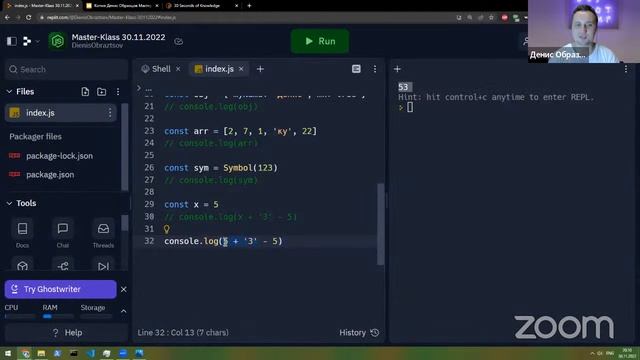This screenshot has width=640, height=360.
Task: Click Try Ghostwriter button
Action: tap(60, 289)
